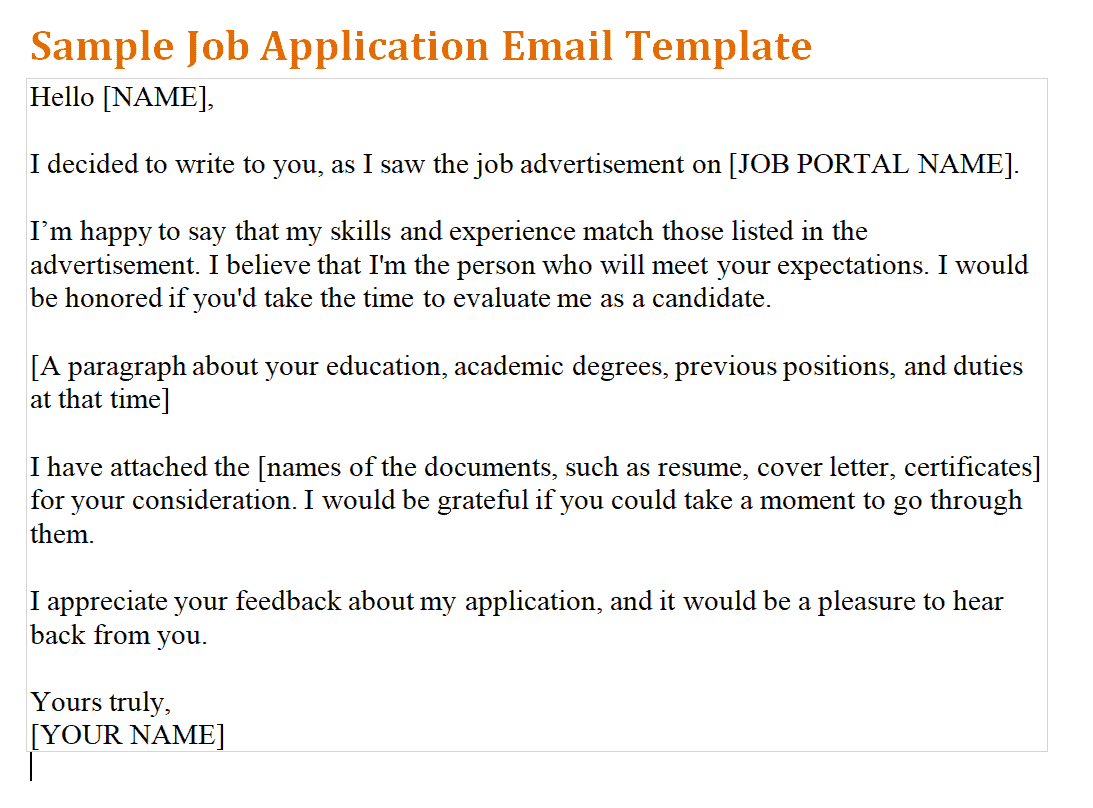The width and height of the screenshot is (1093, 808).
Task: Click the 'Sample Job Application Email Template' heading
Action: click(x=421, y=47)
